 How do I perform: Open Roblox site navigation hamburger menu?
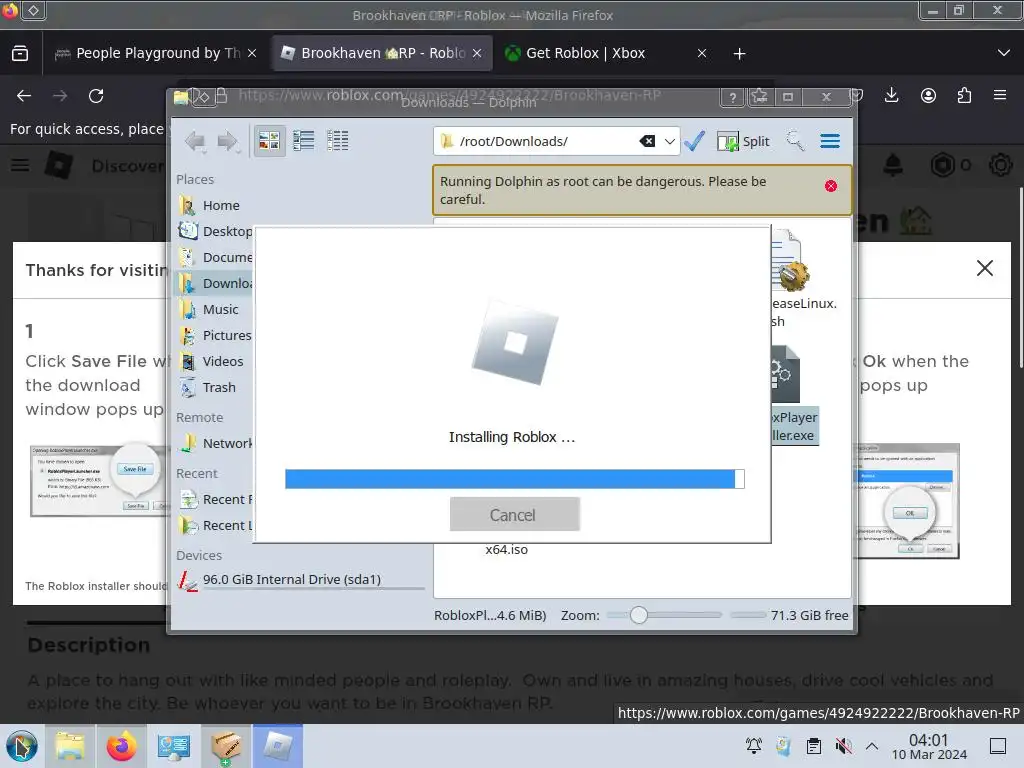click(20, 165)
